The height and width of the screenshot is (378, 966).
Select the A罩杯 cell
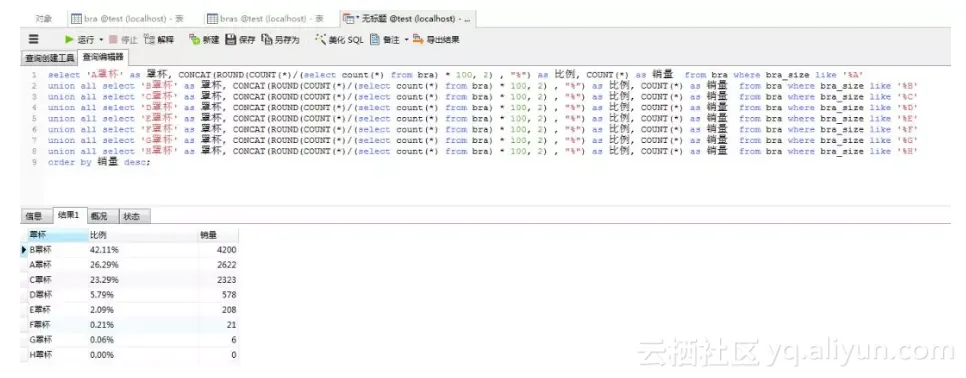coord(57,265)
